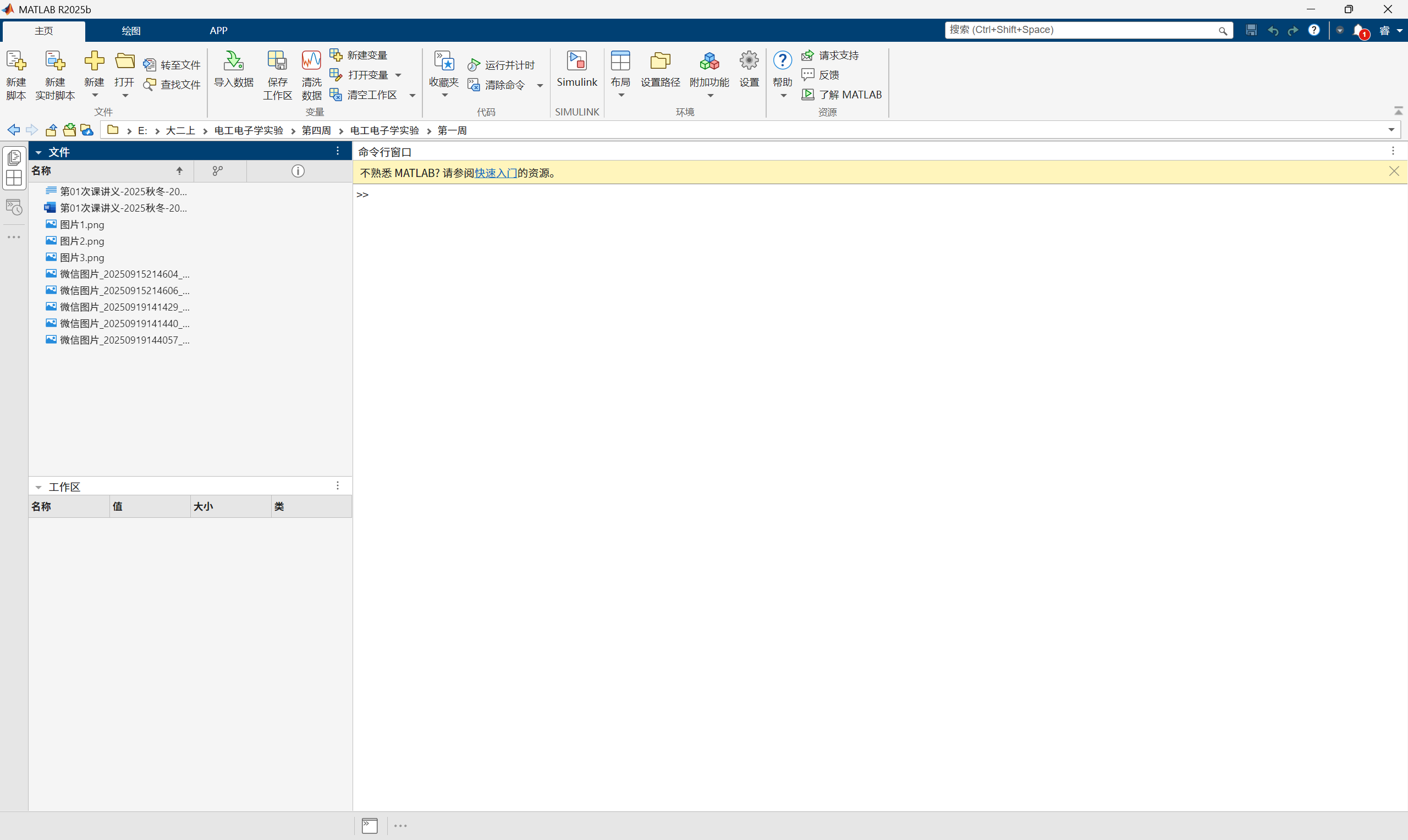The image size is (1408, 840).
Task: Open the Import Data (导入数据) tool
Action: coord(233,61)
